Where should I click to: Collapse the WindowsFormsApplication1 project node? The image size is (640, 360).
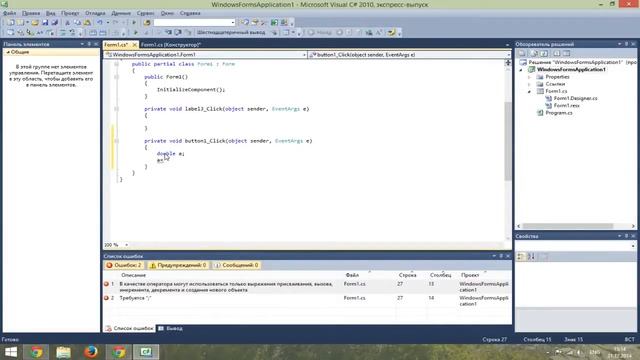521,70
